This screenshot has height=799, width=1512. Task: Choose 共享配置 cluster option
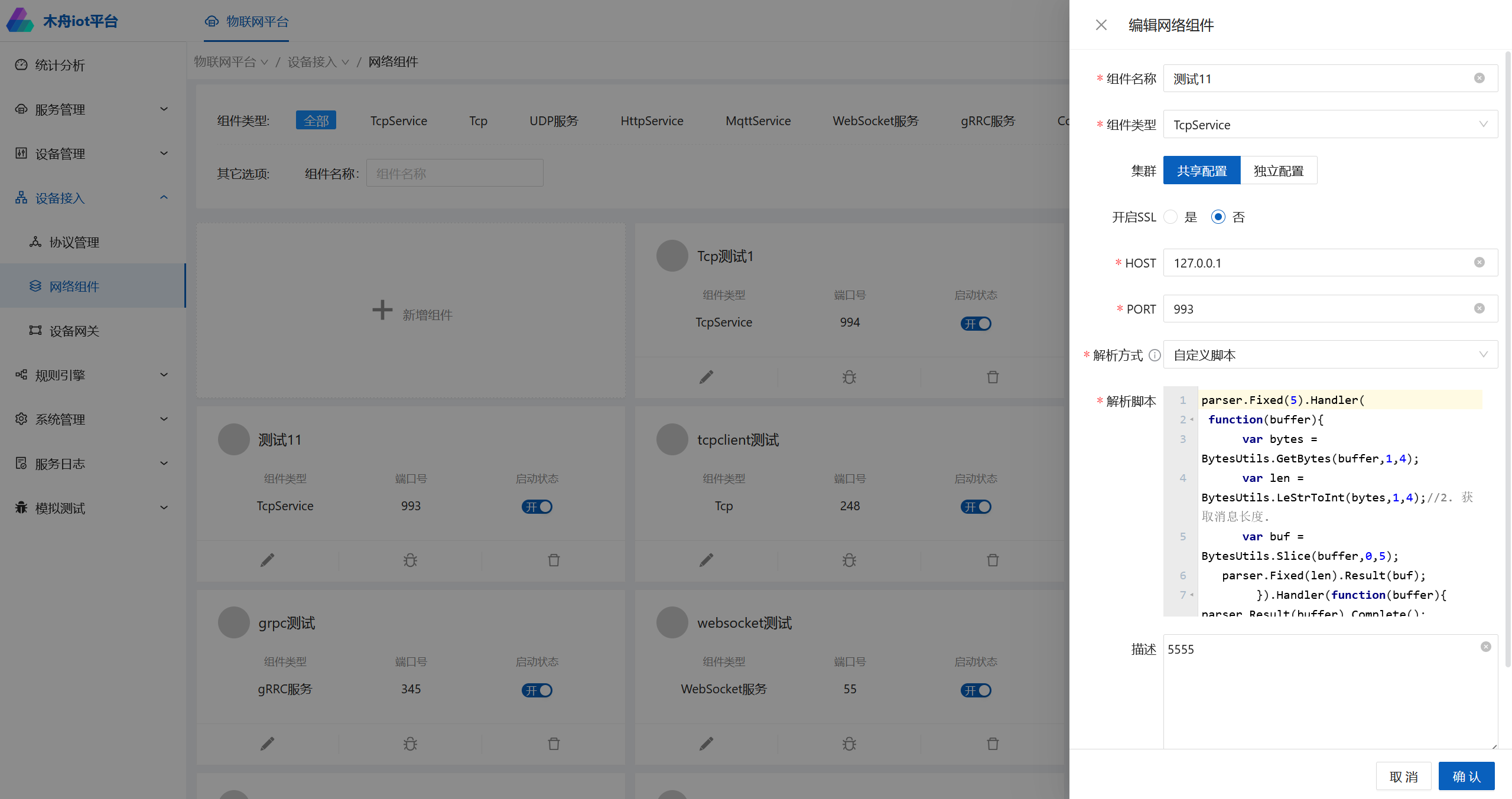coord(1202,171)
